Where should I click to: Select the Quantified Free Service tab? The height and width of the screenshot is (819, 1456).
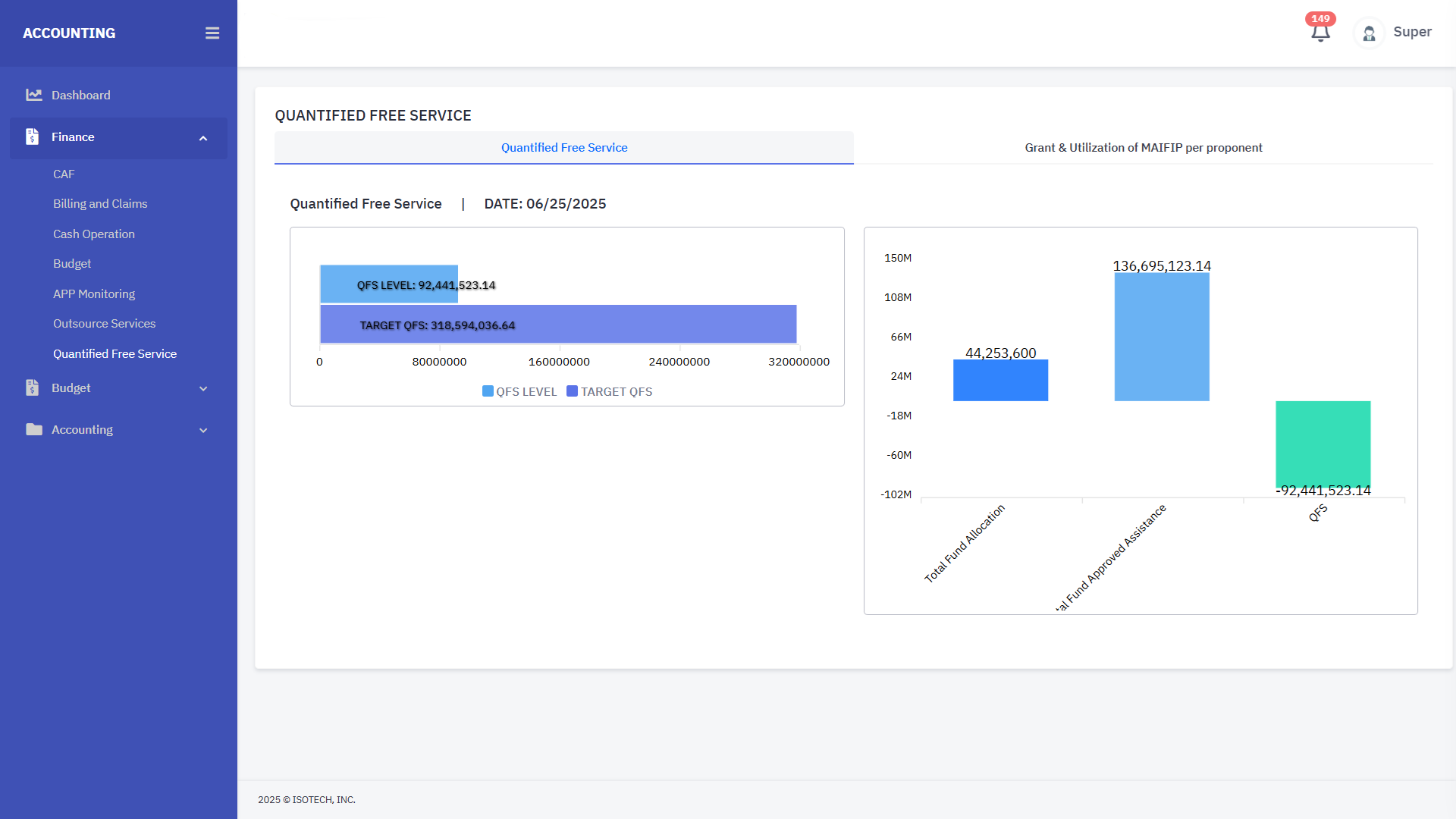(x=563, y=148)
